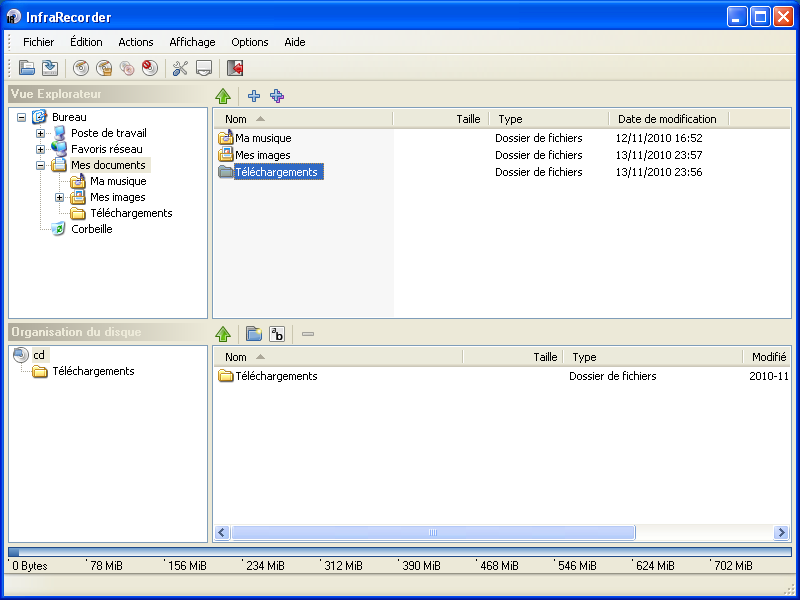Click the new folder icon in disc layout toolbar

point(254,334)
